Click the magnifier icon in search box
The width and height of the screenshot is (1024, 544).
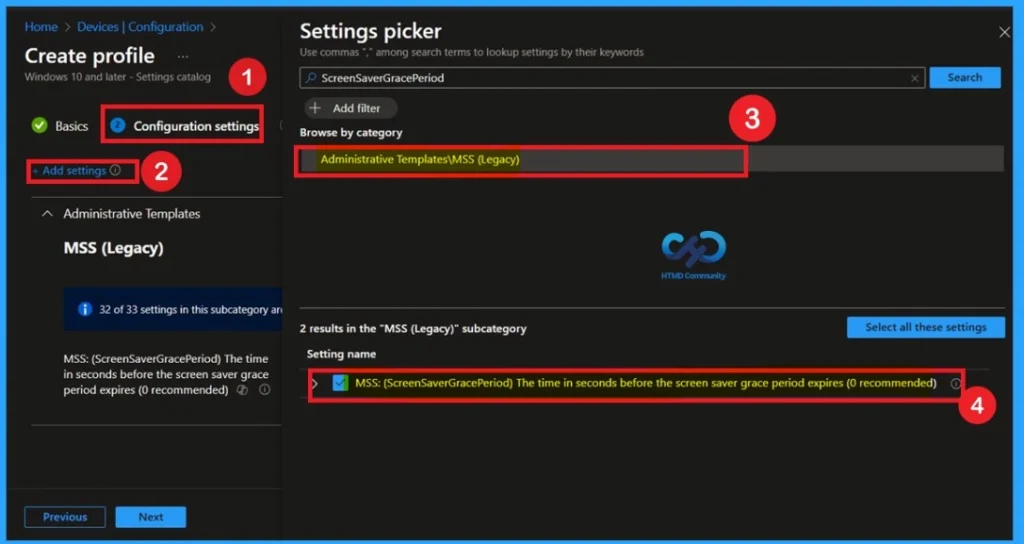311,78
